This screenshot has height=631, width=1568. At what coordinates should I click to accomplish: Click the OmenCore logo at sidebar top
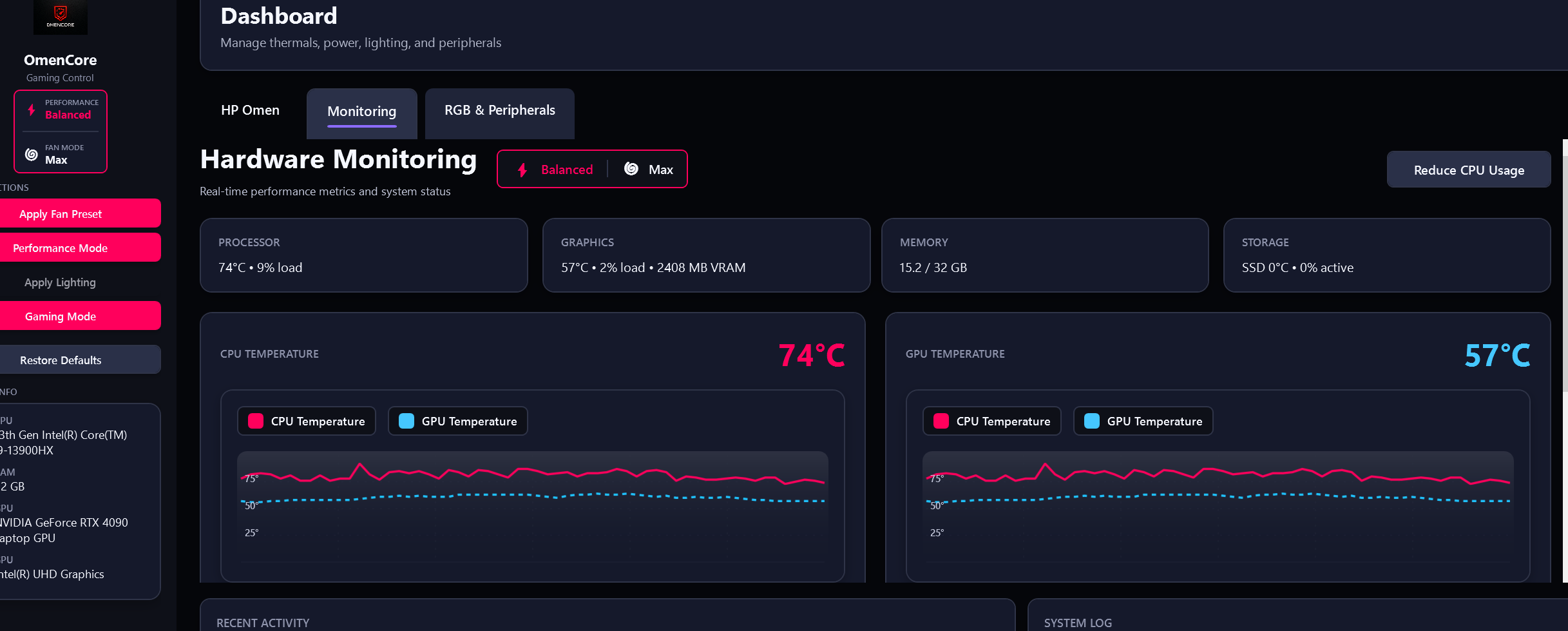tap(60, 17)
